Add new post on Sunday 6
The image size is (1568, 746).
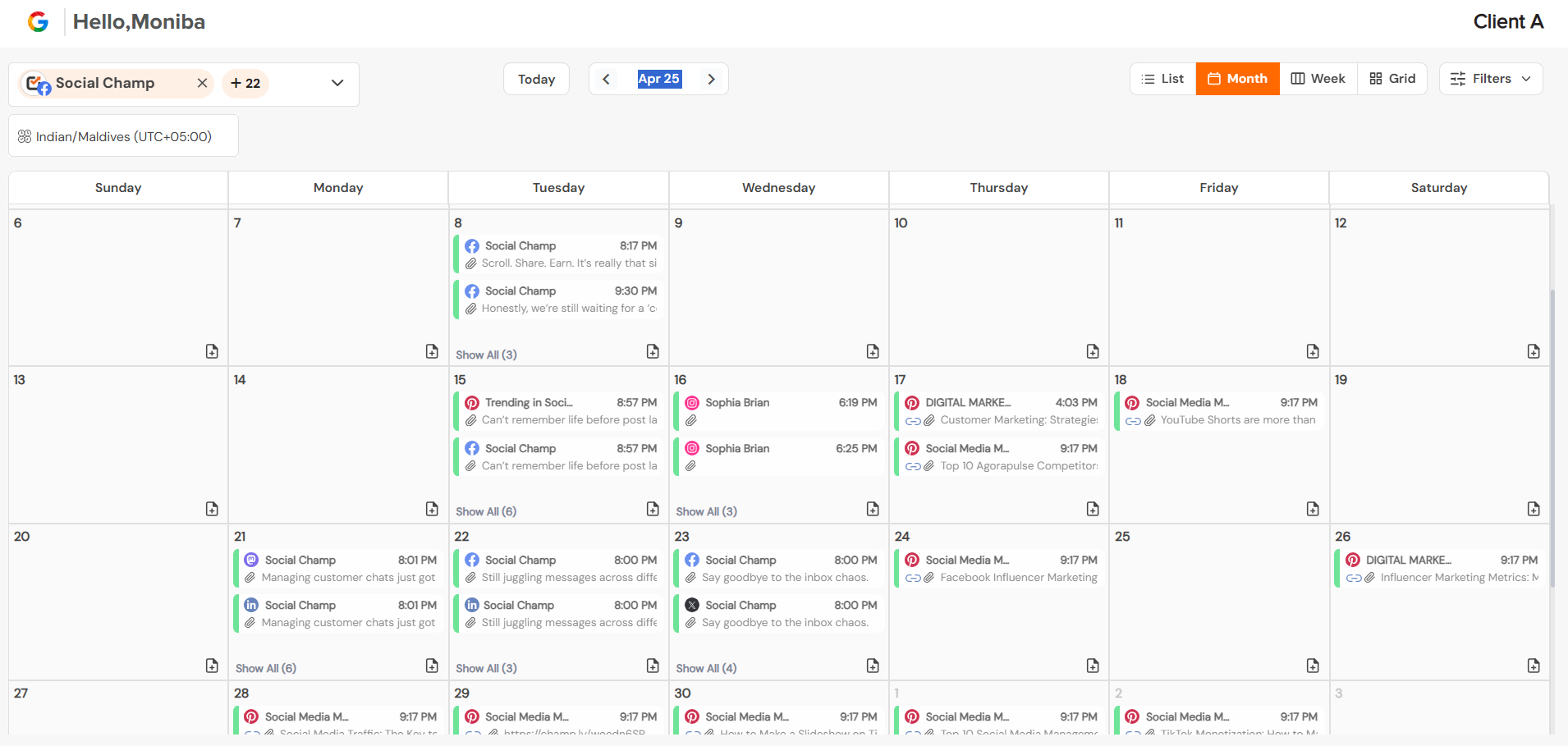212,351
